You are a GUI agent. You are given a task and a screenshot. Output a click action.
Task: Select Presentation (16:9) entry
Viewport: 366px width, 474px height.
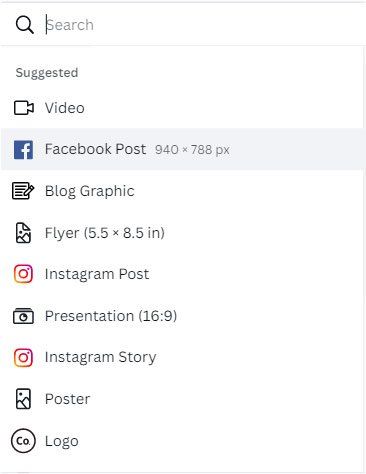coord(182,316)
